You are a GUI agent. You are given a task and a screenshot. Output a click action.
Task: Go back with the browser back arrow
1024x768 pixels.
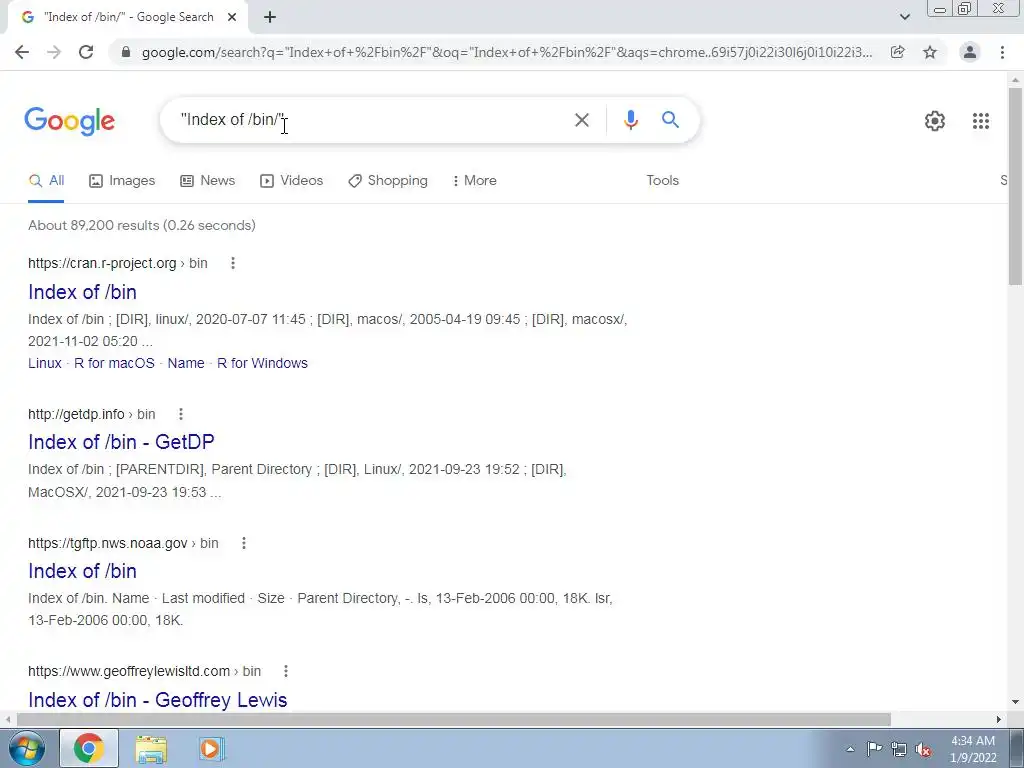(22, 52)
